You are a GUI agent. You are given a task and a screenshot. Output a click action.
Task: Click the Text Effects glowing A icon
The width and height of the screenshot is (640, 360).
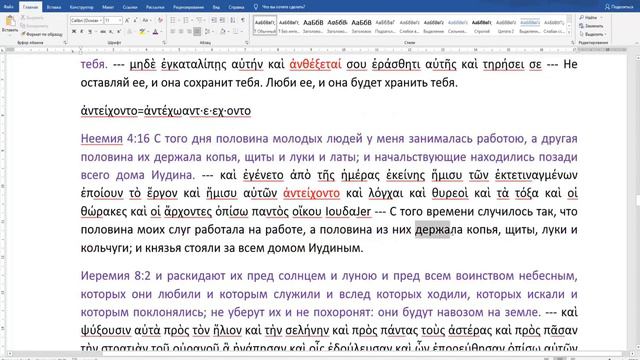tap(130, 31)
